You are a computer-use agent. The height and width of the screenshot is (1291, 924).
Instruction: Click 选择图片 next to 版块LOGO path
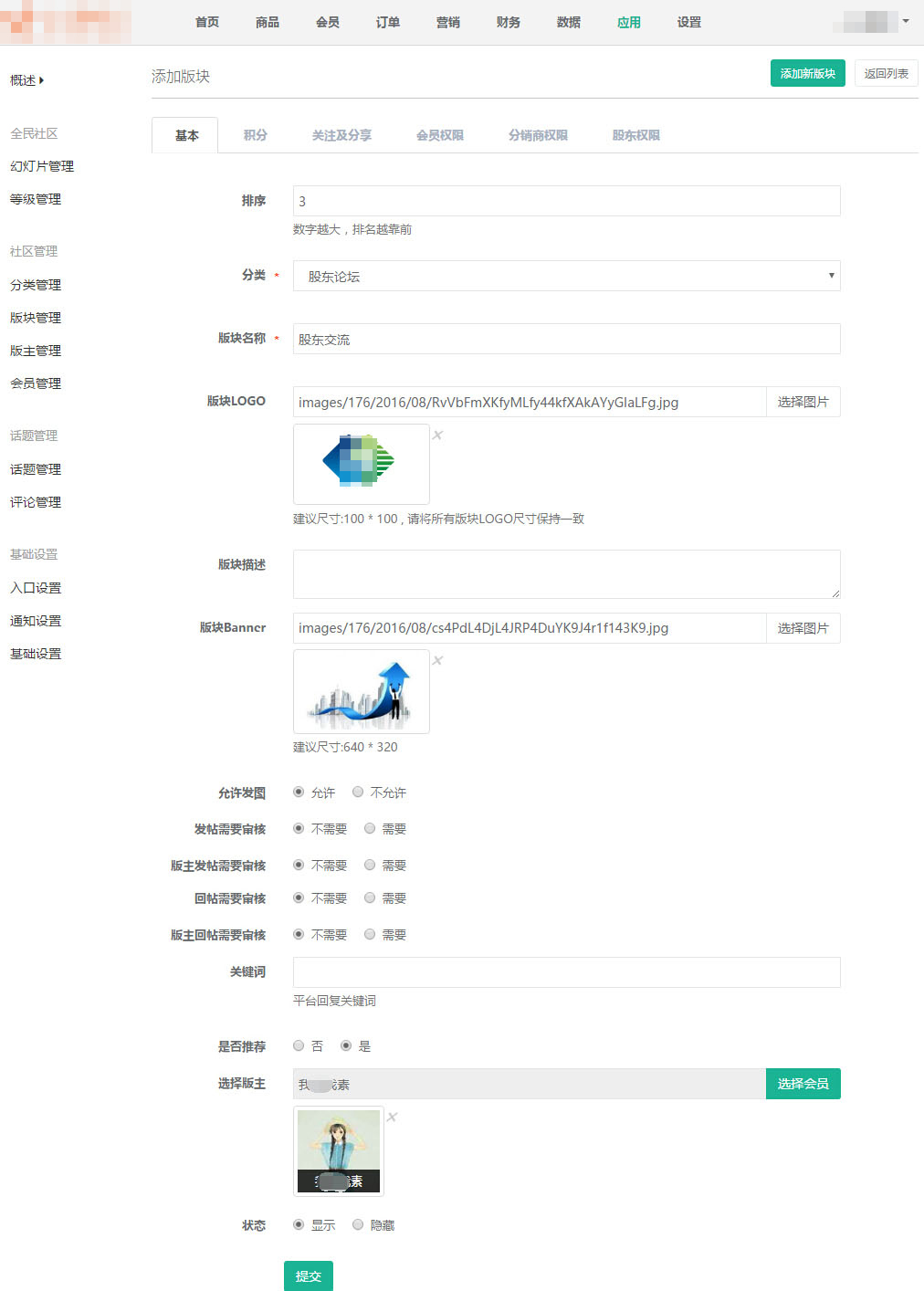point(803,402)
